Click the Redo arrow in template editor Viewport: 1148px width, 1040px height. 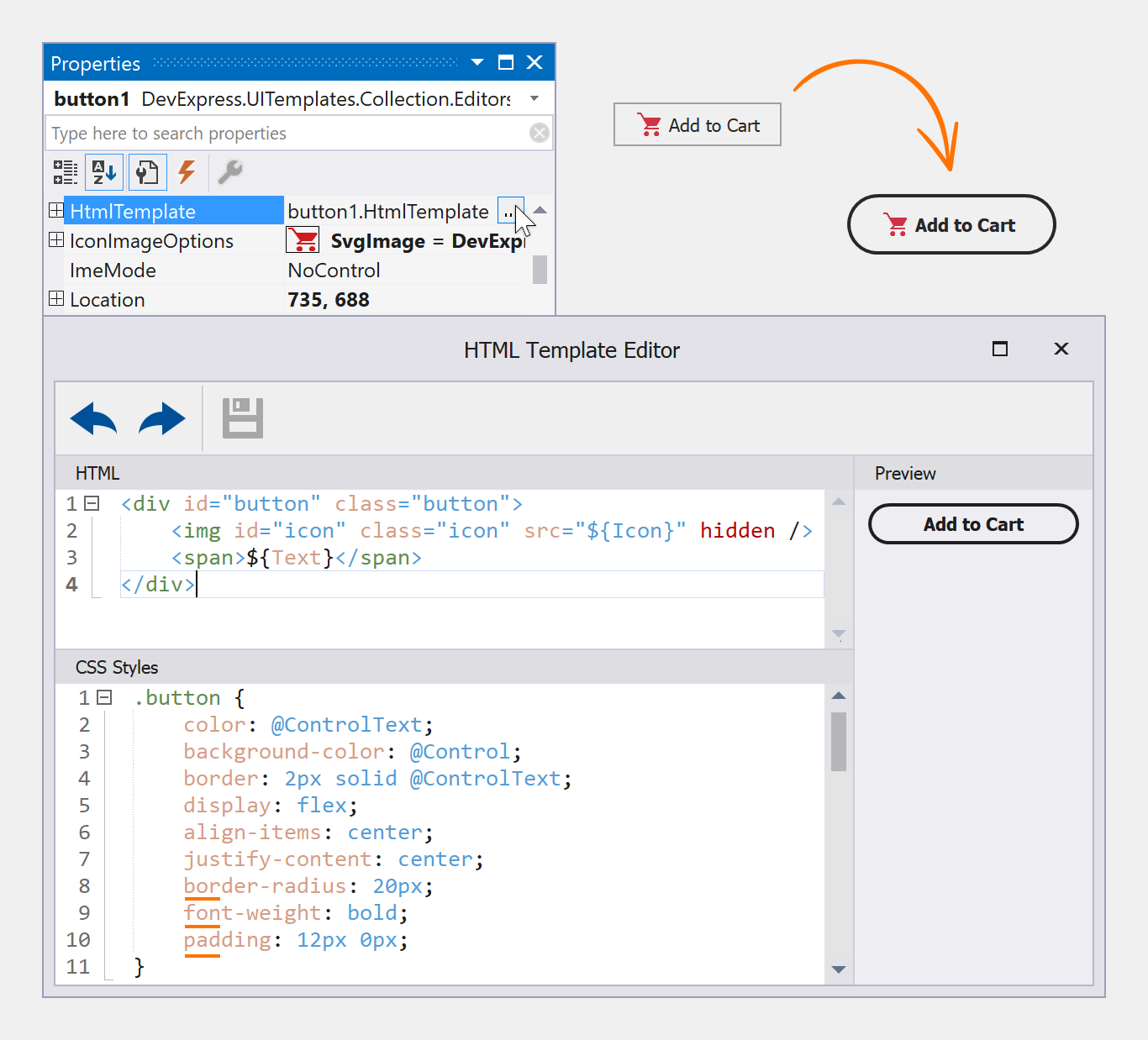[x=161, y=418]
